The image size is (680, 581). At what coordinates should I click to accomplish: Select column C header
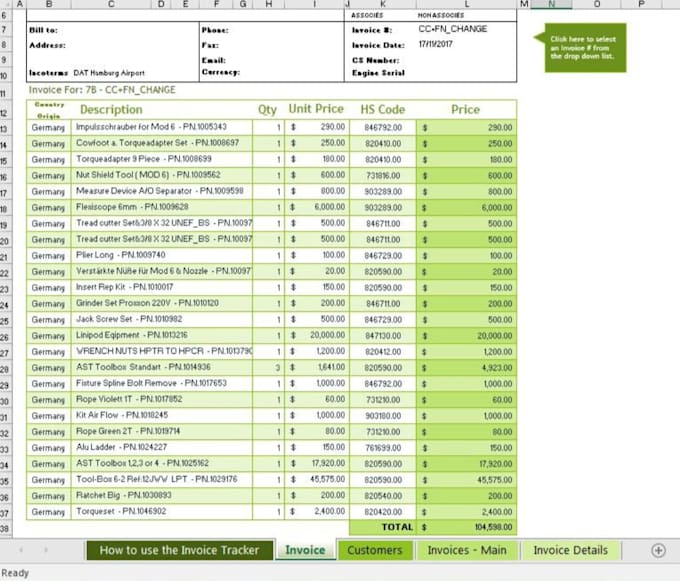point(111,4)
